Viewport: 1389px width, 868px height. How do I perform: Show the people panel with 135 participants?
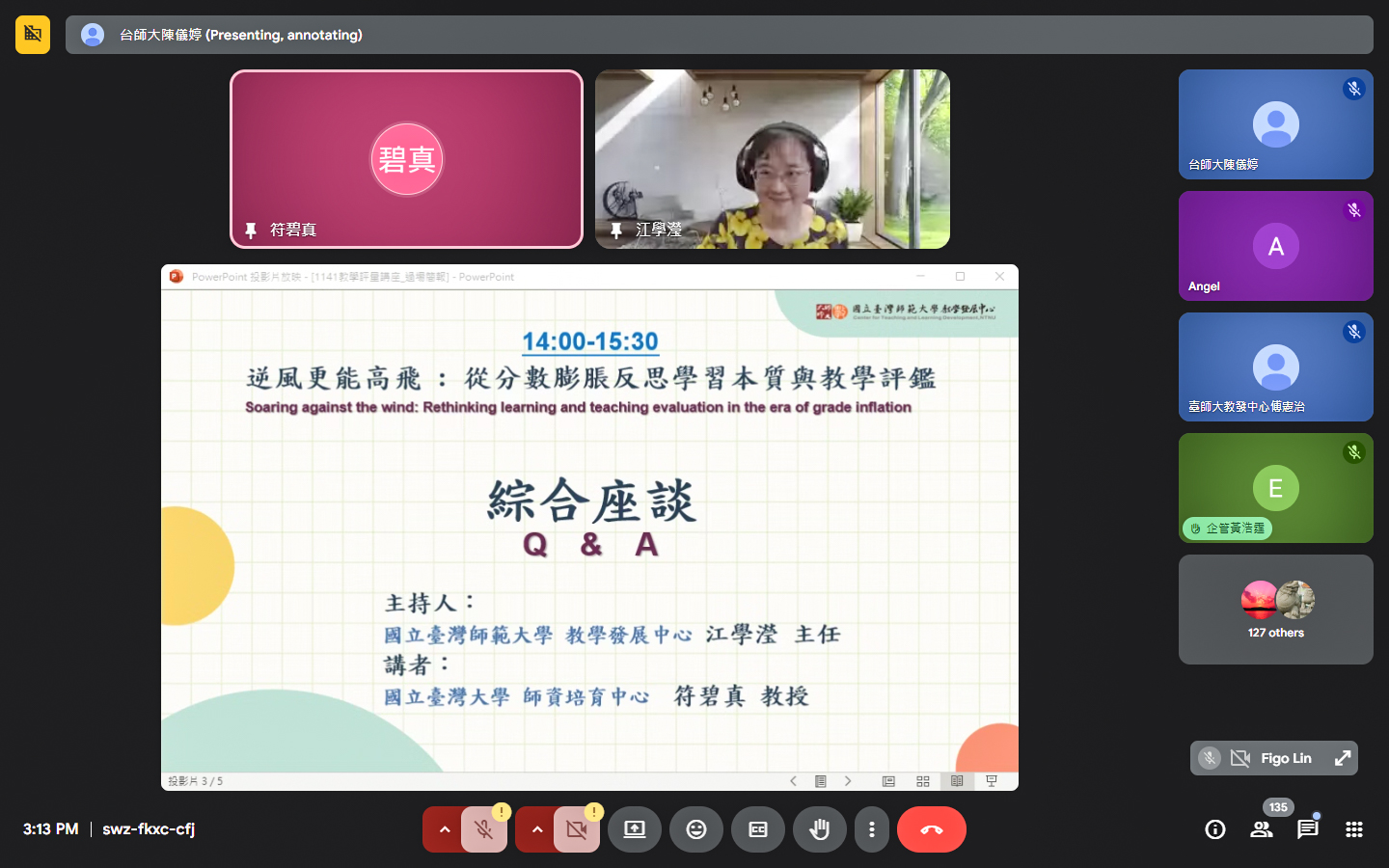click(x=1262, y=829)
